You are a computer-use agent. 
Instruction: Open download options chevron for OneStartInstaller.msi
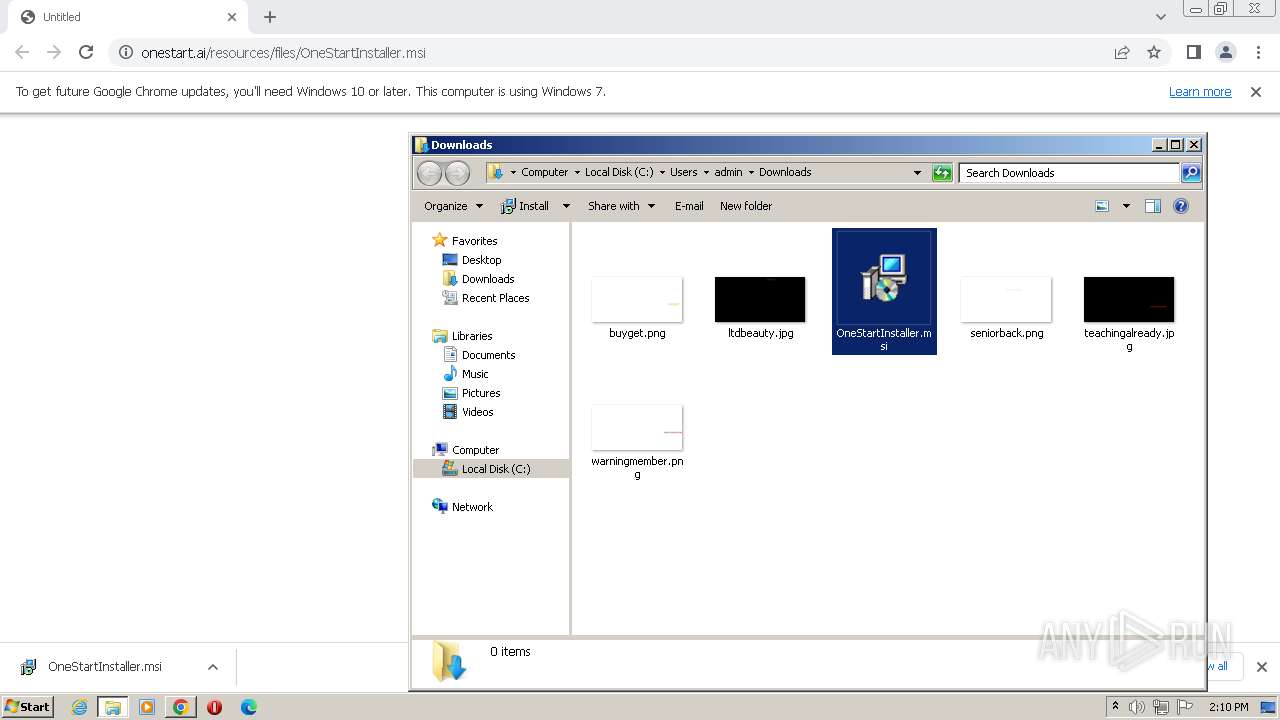212,667
